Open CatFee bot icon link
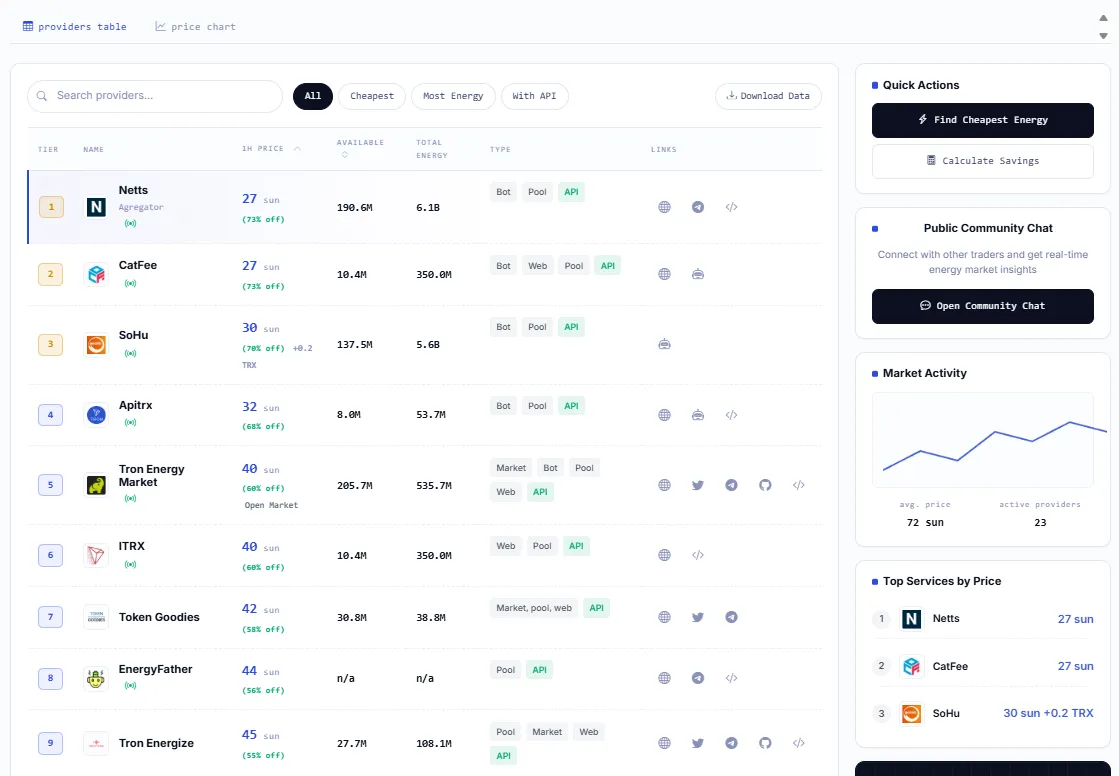The height and width of the screenshot is (776, 1119). pos(698,274)
